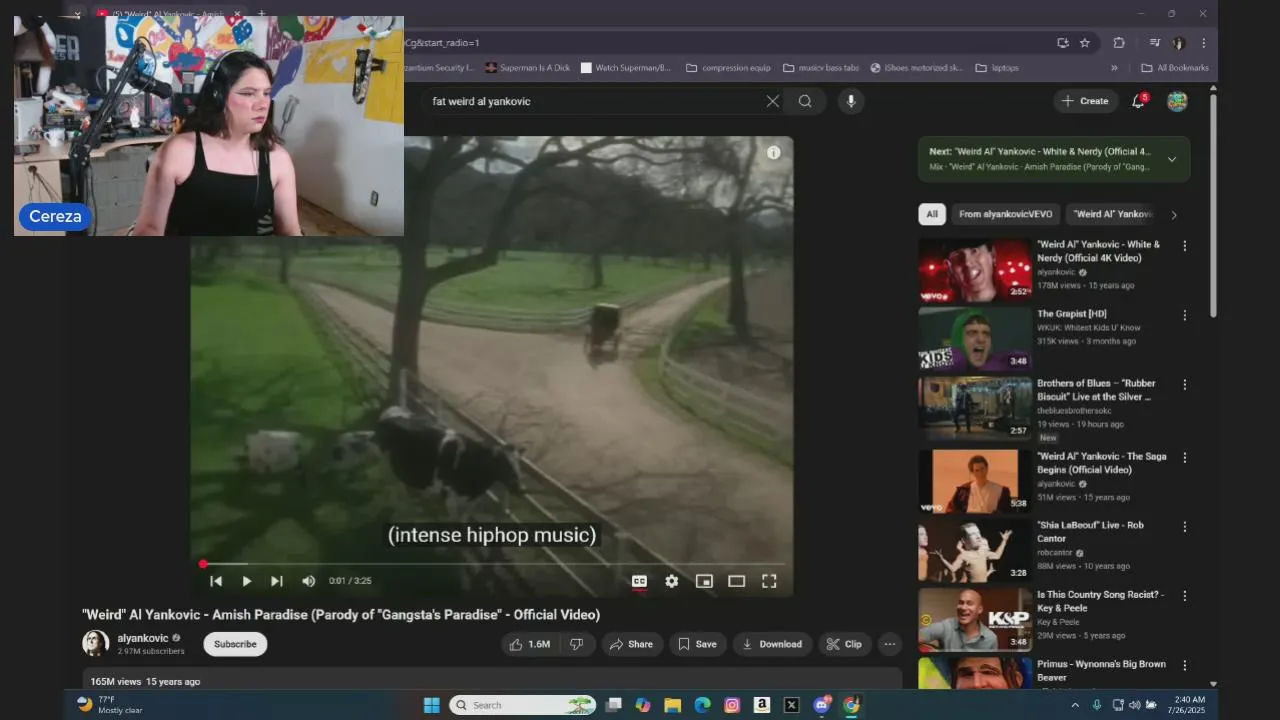
Task: Share the video
Action: (631, 644)
